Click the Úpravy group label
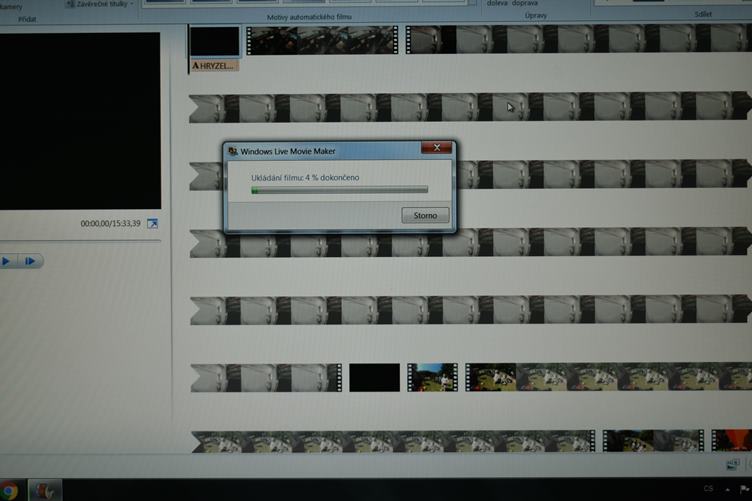The image size is (752, 501). [536, 15]
